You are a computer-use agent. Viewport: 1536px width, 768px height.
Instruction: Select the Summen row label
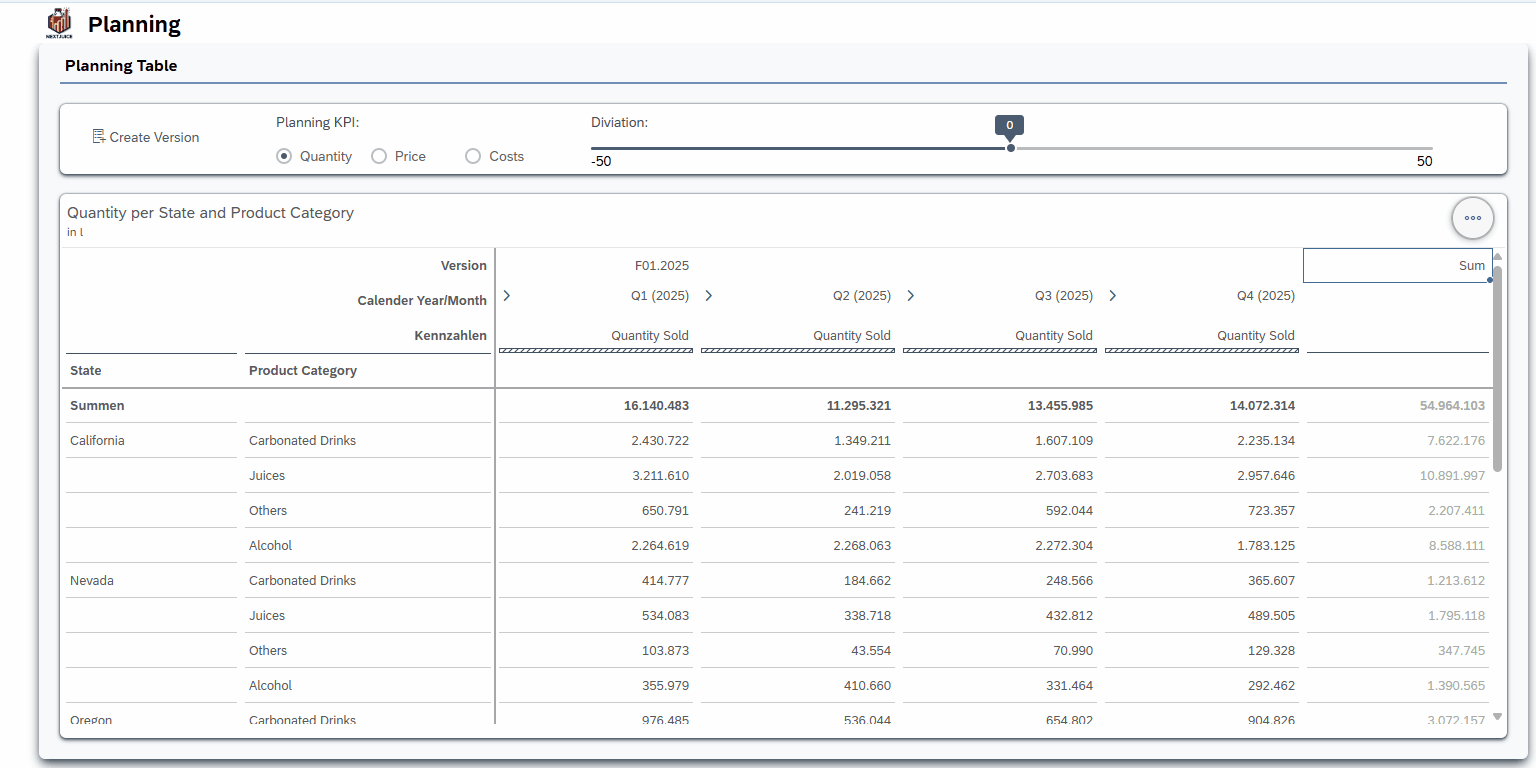point(97,406)
